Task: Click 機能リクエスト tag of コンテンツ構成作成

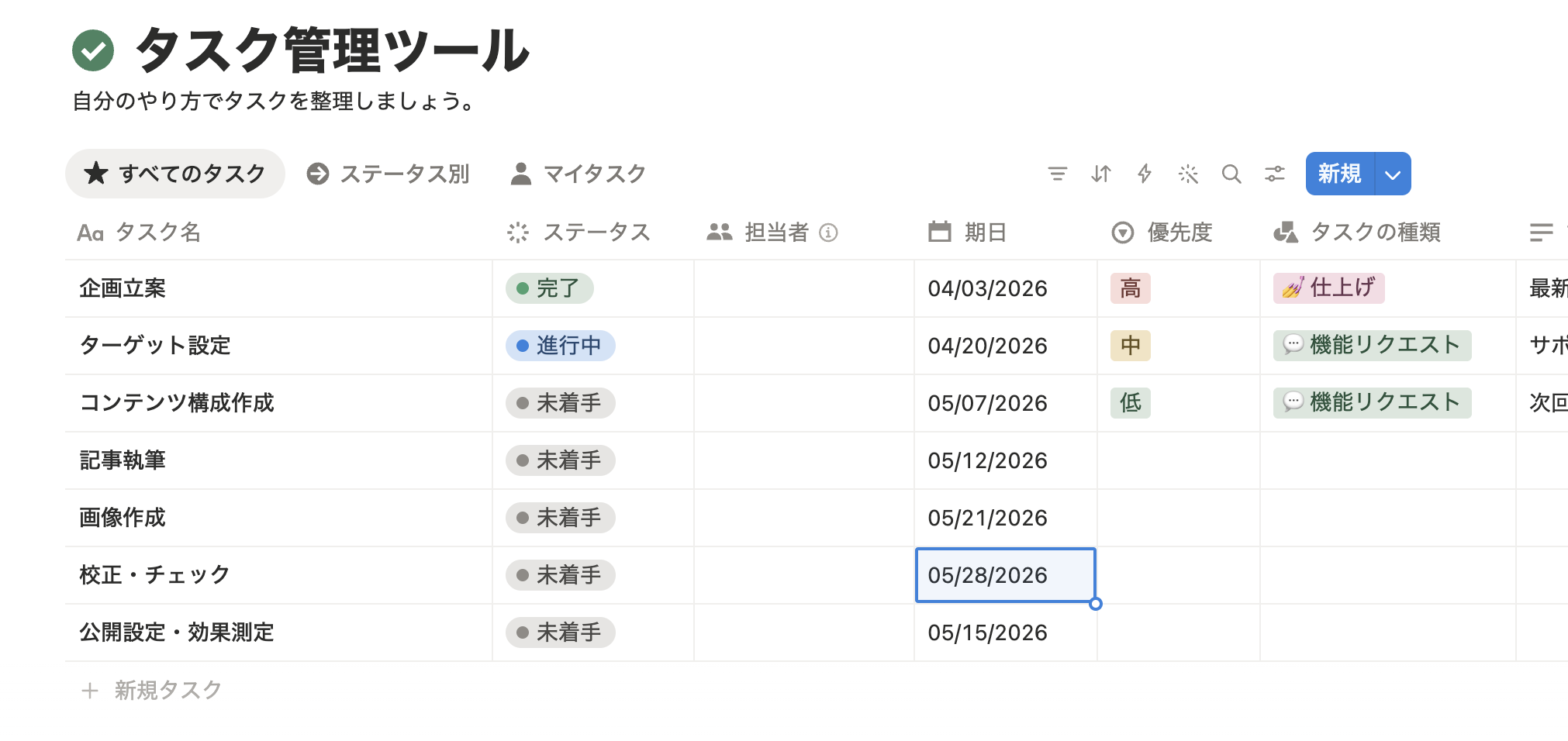Action: point(1373,403)
